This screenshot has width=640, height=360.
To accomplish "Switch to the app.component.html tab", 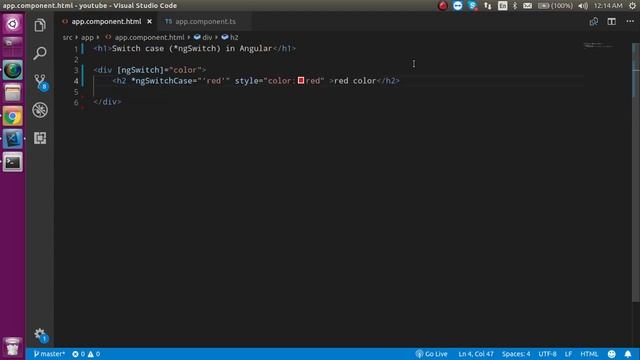I will [106, 22].
